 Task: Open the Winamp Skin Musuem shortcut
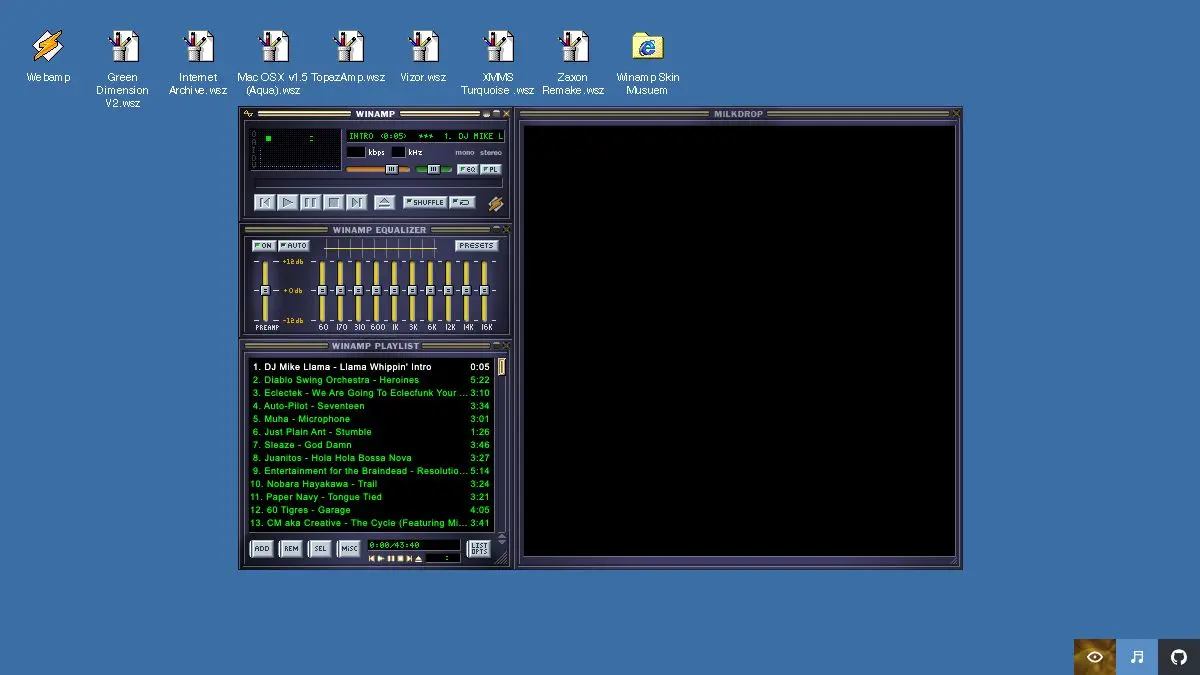648,62
